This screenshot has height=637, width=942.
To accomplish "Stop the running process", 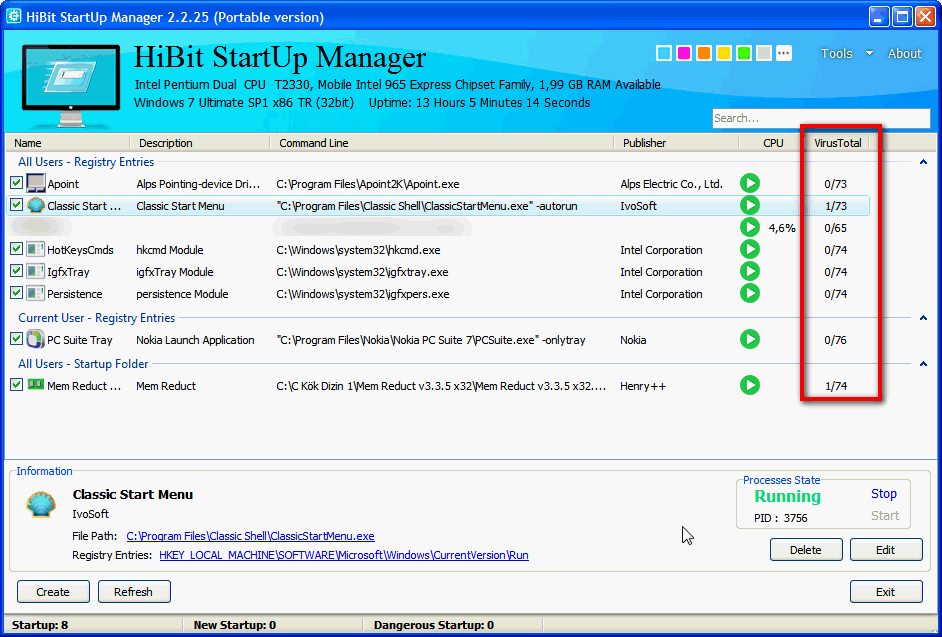I will point(884,493).
